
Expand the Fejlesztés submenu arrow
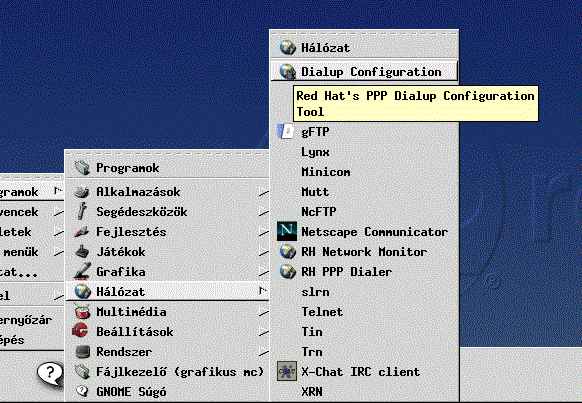[x=264, y=233]
